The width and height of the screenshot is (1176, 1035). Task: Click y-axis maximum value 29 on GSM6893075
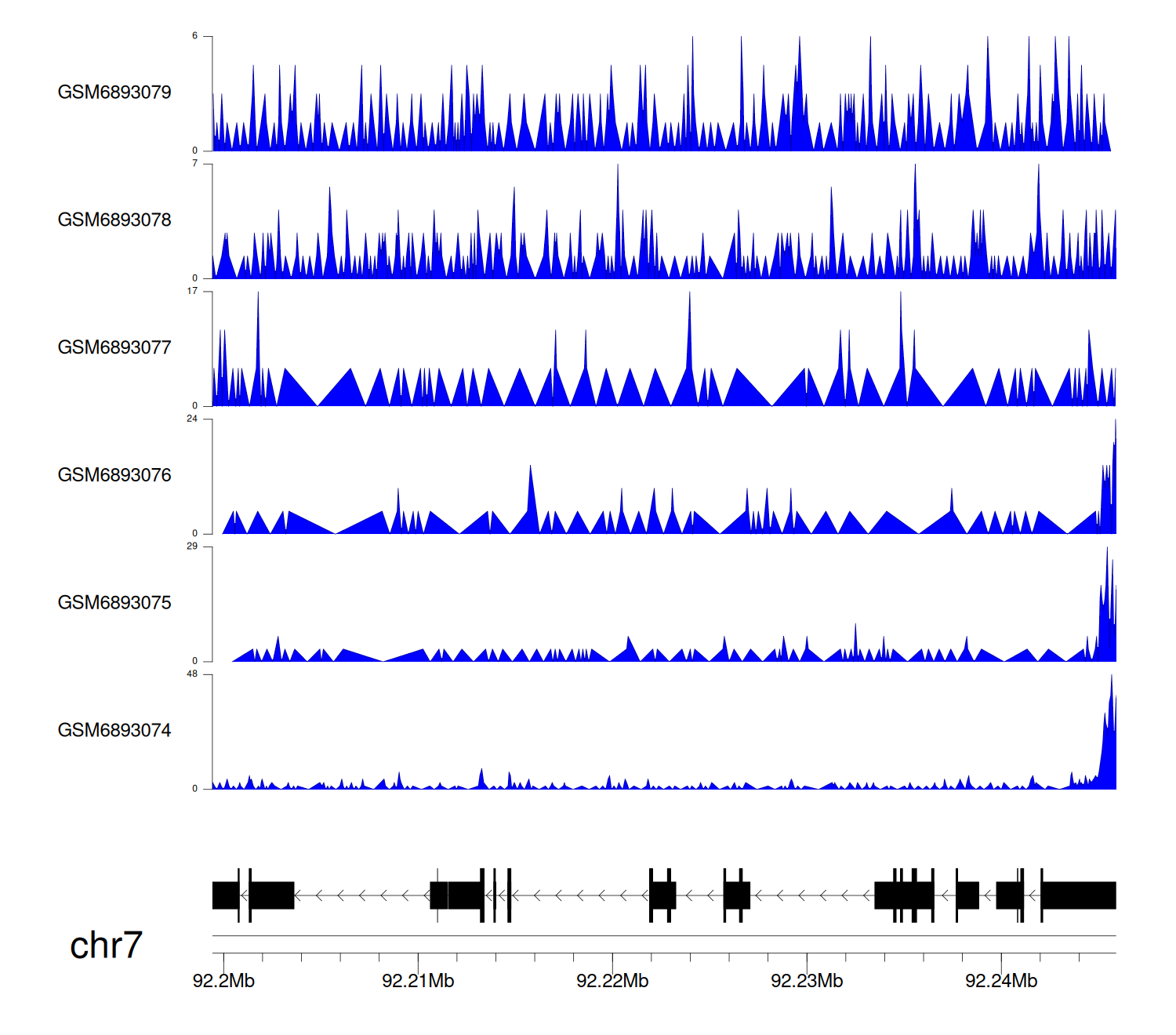coord(192,547)
